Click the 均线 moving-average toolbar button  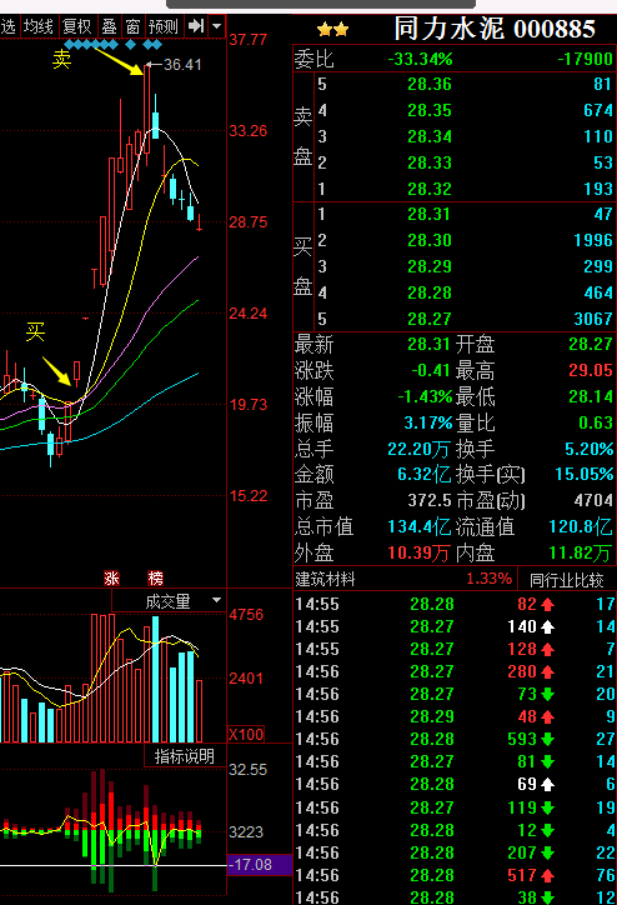39,27
